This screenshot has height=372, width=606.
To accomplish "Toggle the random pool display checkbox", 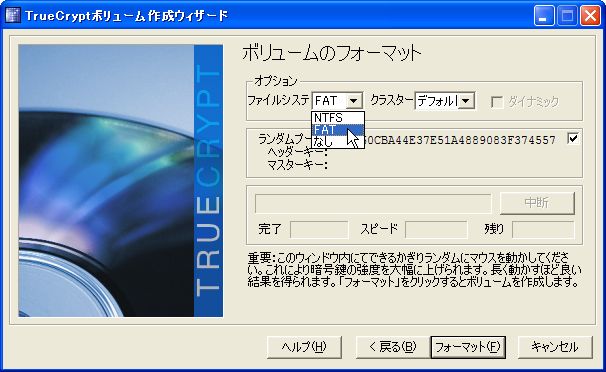I will click(573, 138).
